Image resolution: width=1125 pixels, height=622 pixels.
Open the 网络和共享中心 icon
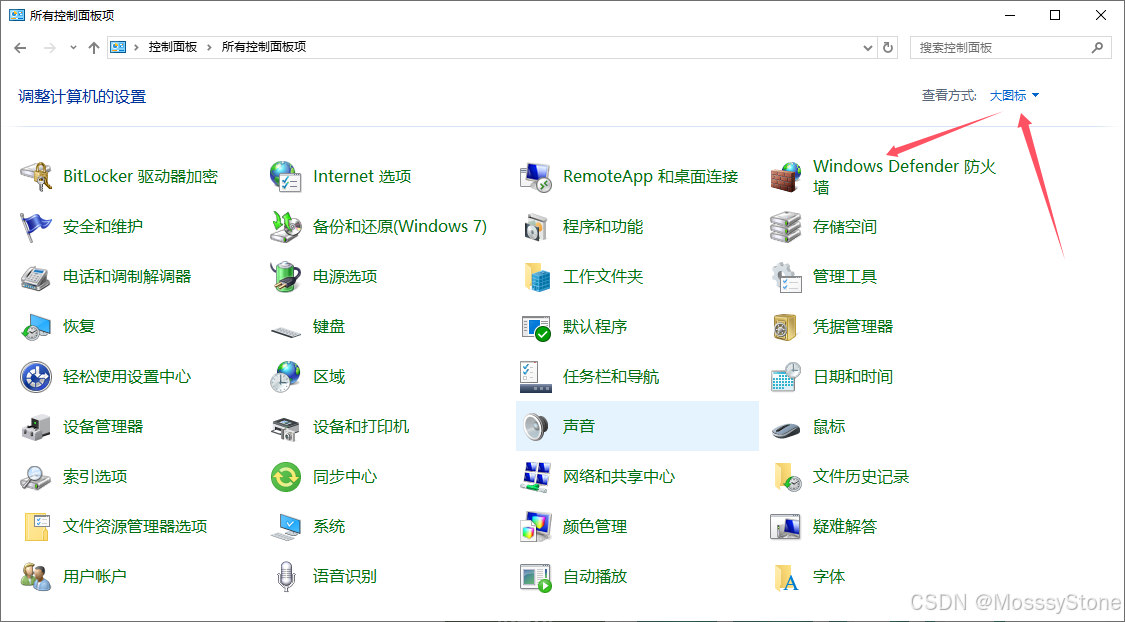coord(535,476)
